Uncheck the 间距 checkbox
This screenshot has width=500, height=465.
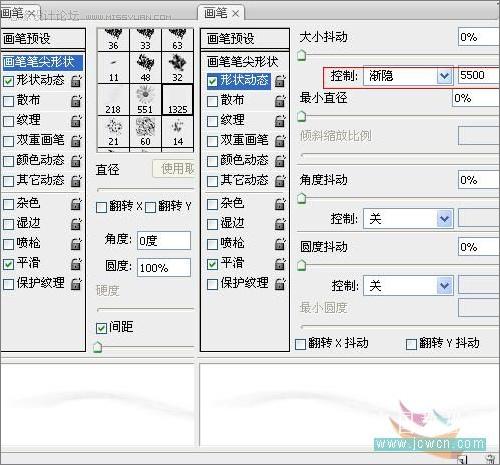coord(101,328)
